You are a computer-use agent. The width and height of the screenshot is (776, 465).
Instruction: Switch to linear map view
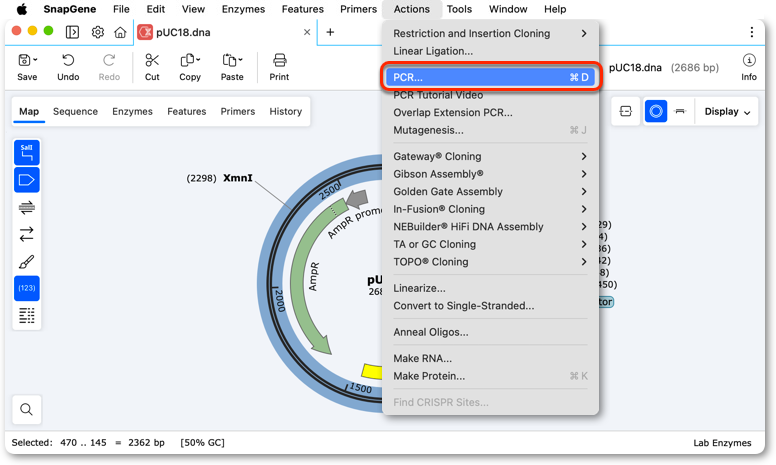coord(680,111)
